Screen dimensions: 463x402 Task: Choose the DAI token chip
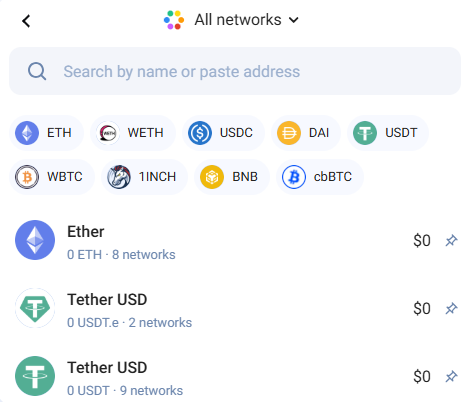[x=306, y=133]
